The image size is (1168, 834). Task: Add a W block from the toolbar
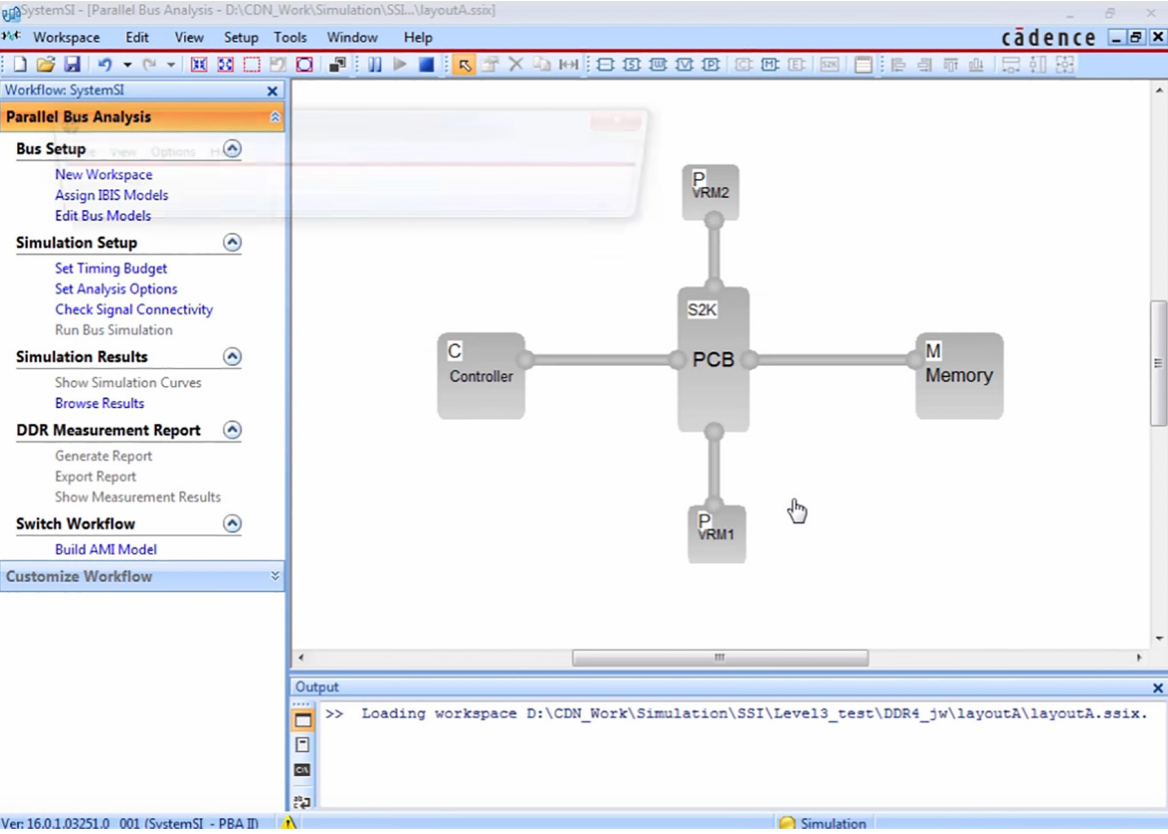658,65
